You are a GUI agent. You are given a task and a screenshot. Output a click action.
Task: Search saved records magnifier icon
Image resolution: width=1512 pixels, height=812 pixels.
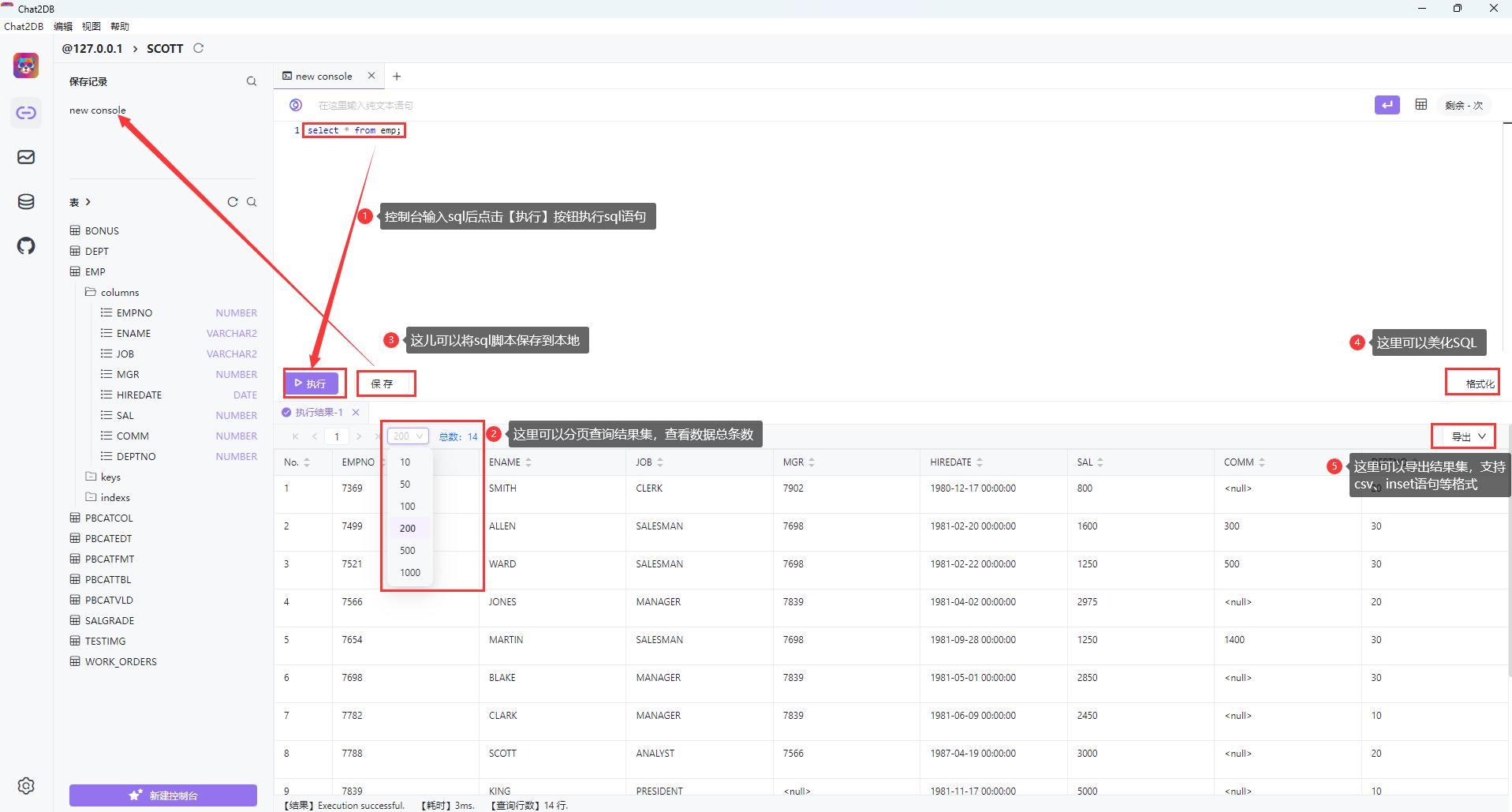[x=252, y=81]
